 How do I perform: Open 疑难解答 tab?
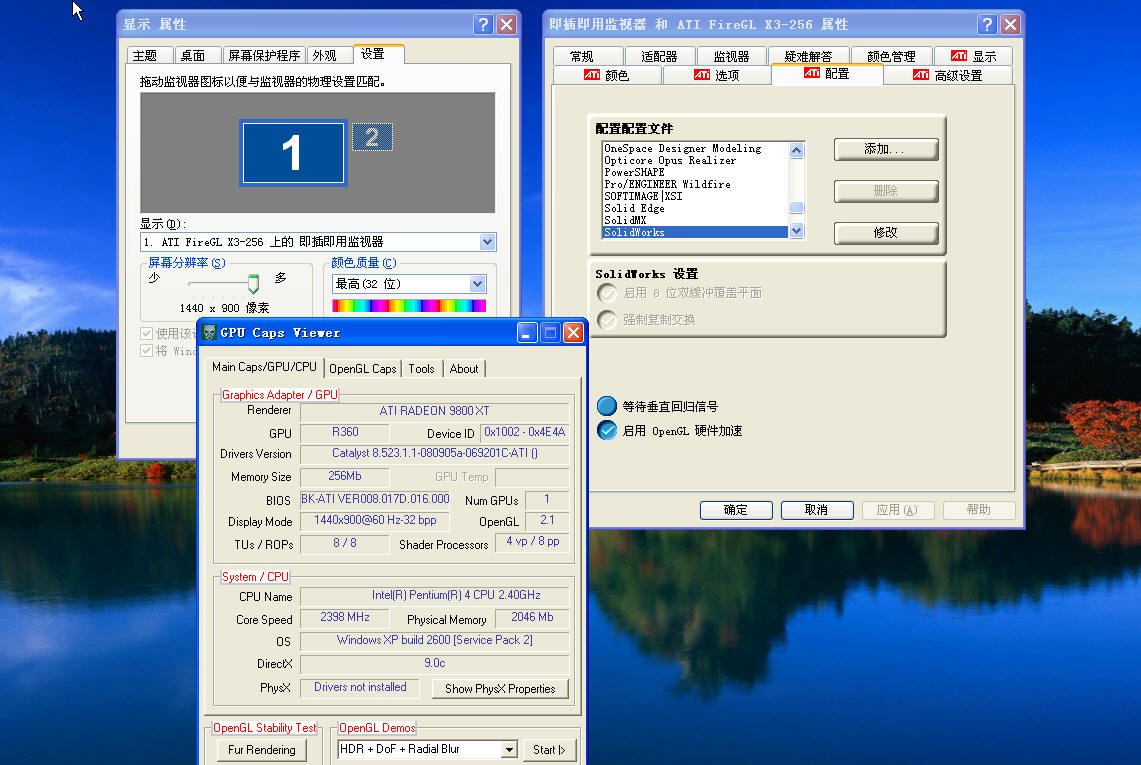[x=808, y=56]
